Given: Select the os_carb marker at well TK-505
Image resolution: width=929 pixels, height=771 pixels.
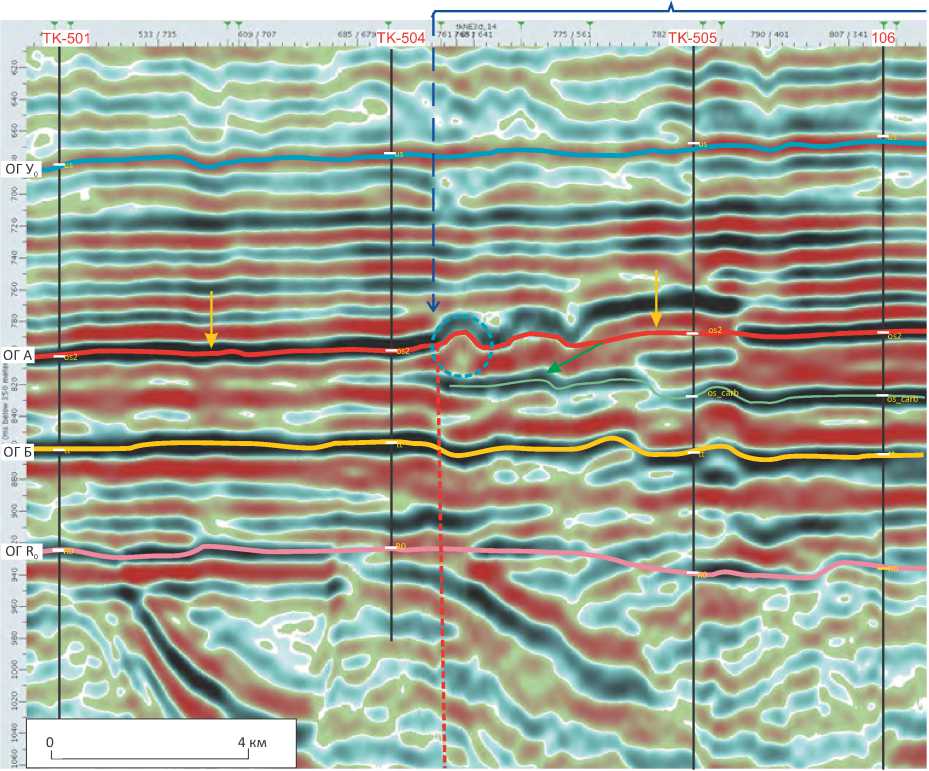Looking at the screenshot, I should pos(722,393).
